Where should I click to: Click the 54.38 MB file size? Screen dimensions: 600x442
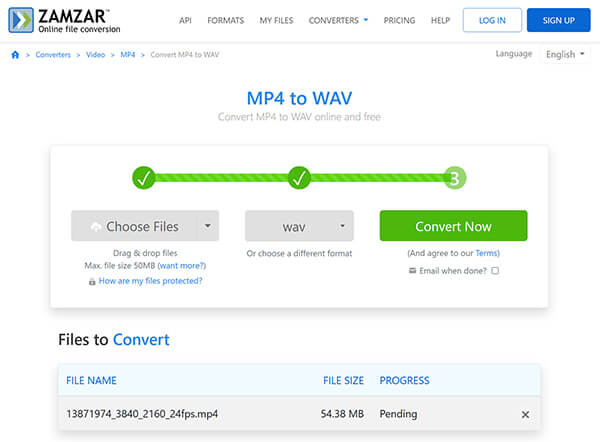pos(342,414)
